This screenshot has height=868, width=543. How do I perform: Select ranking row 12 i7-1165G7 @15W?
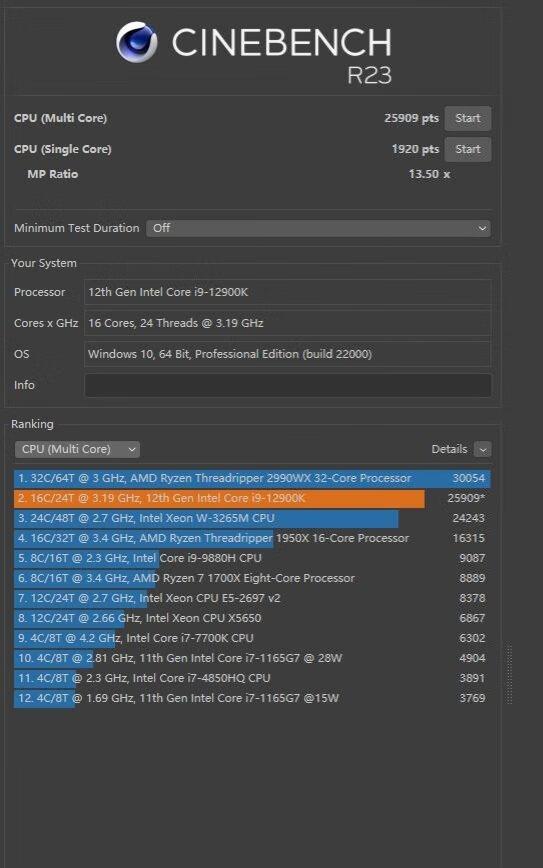click(x=252, y=698)
